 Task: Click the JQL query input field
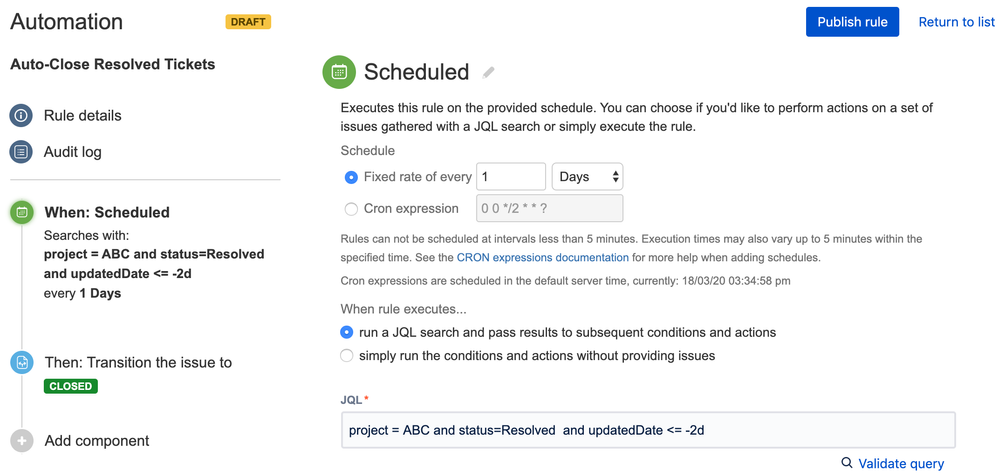tap(647, 430)
